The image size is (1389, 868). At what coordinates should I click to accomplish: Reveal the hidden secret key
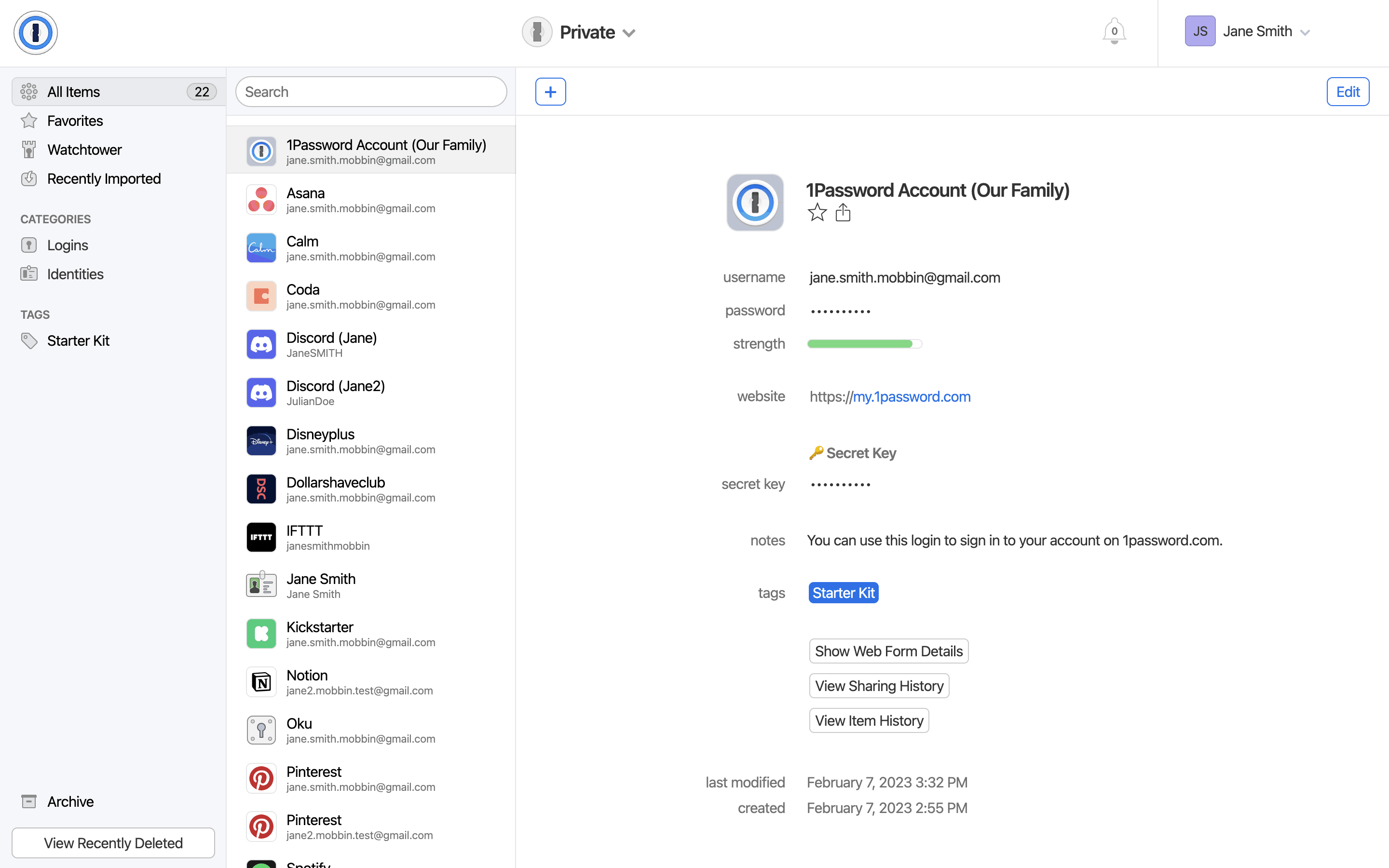pos(840,485)
